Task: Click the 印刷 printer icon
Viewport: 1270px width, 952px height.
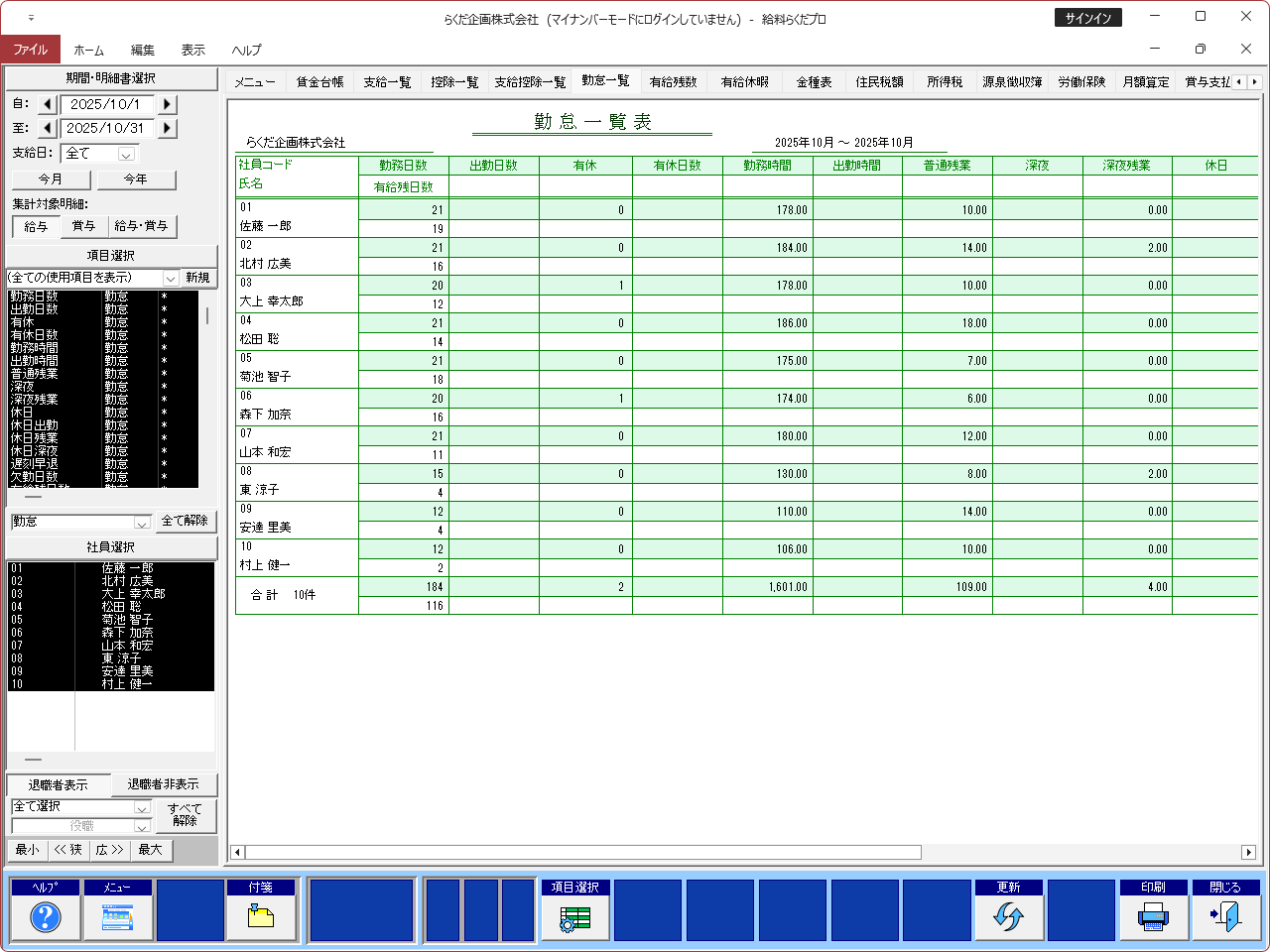Action: tap(1153, 917)
